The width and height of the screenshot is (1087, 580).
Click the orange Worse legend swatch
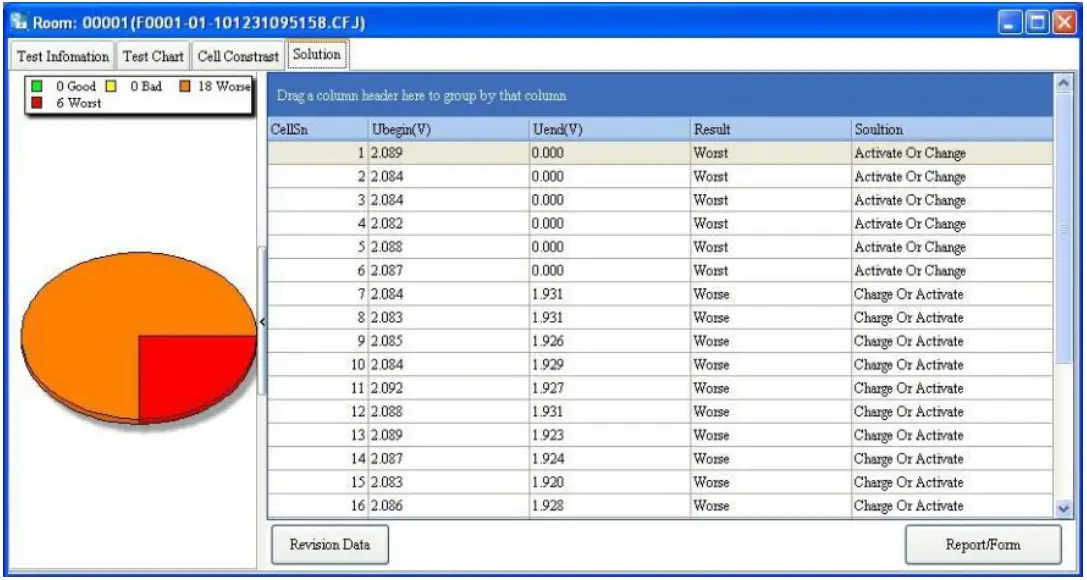185,87
